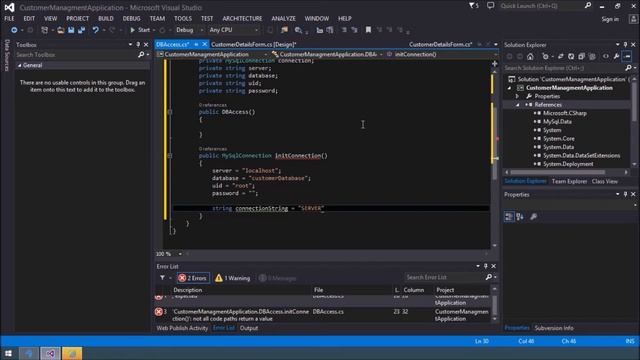Click the Project column header in Error List
Viewport: 640px width, 360px height.
[x=445, y=290]
